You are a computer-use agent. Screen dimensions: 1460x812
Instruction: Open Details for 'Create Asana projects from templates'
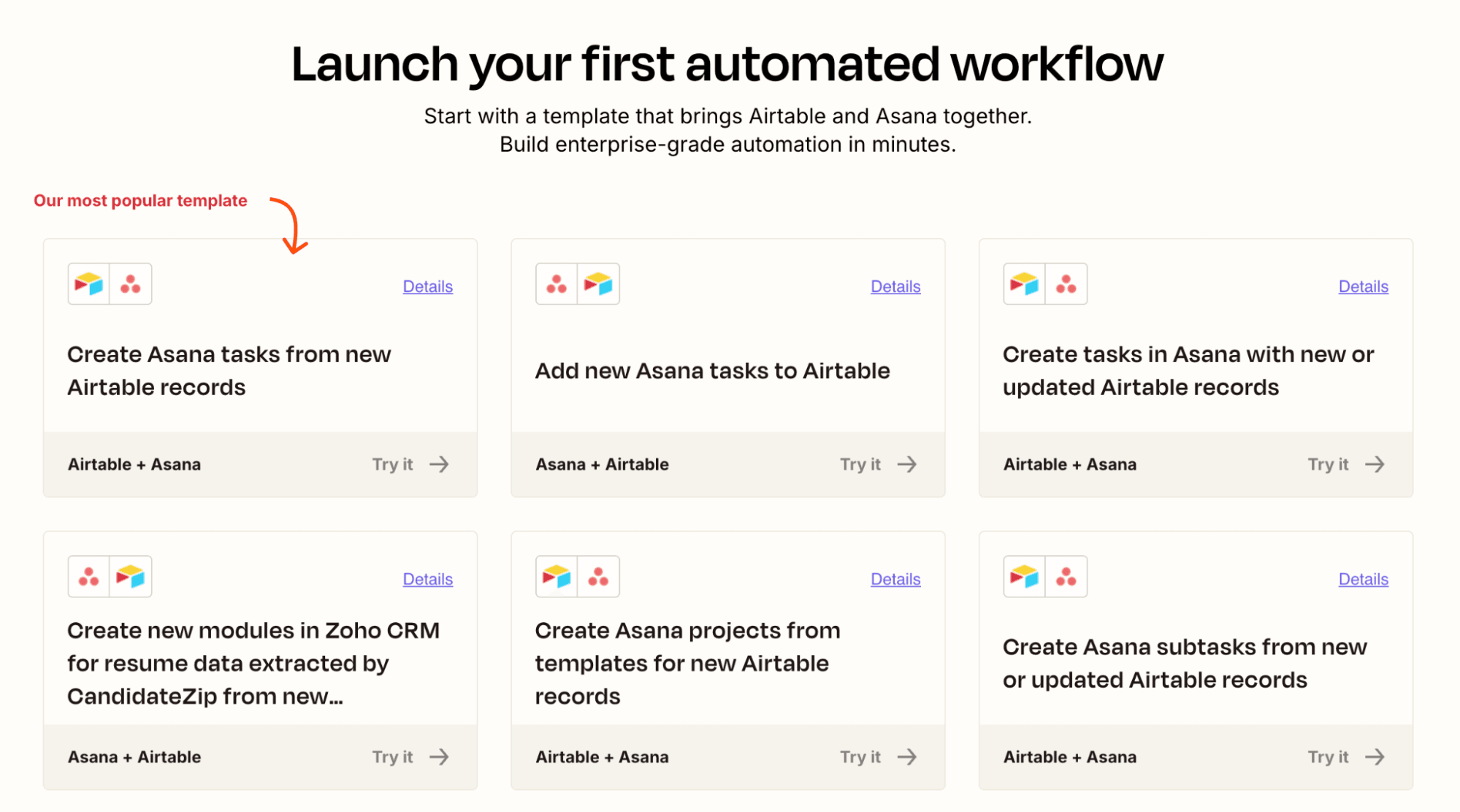coord(895,579)
